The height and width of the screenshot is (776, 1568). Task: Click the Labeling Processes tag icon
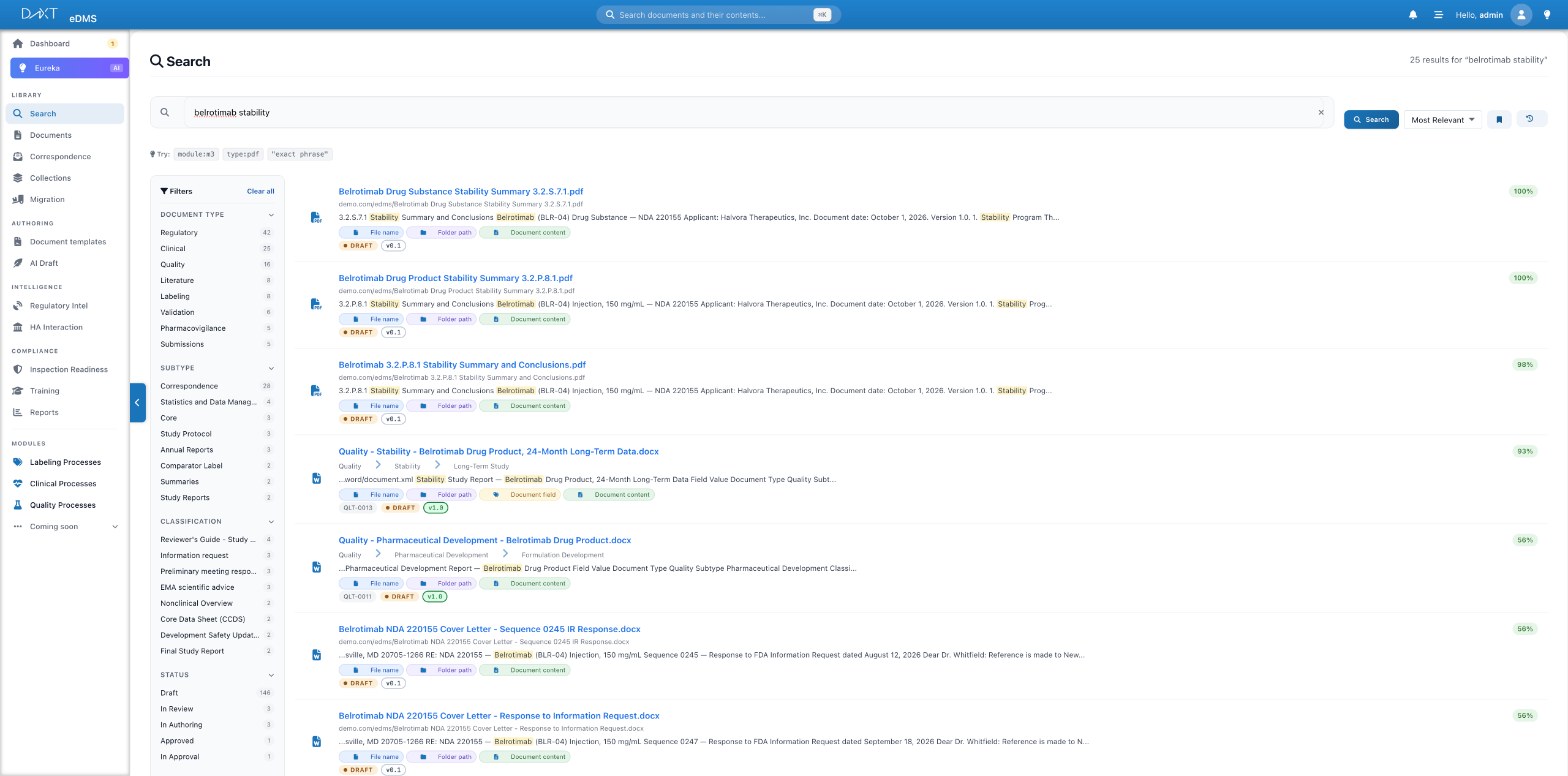18,462
